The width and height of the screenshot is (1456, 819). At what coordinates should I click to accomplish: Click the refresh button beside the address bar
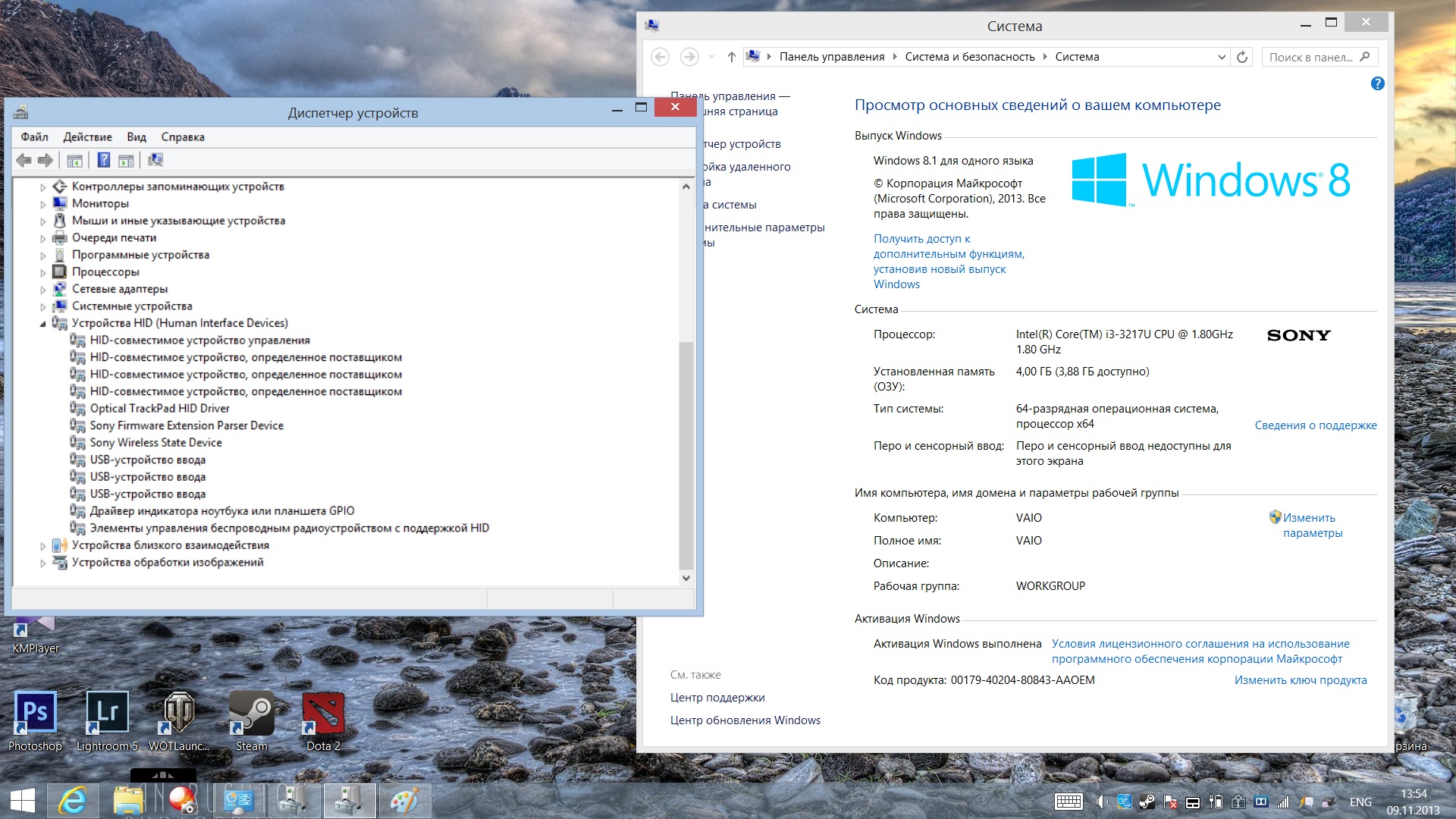click(1242, 57)
